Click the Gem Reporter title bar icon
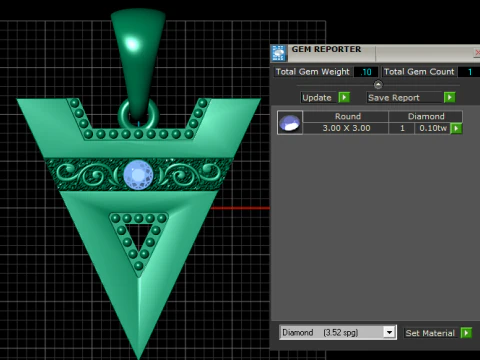 click(279, 53)
